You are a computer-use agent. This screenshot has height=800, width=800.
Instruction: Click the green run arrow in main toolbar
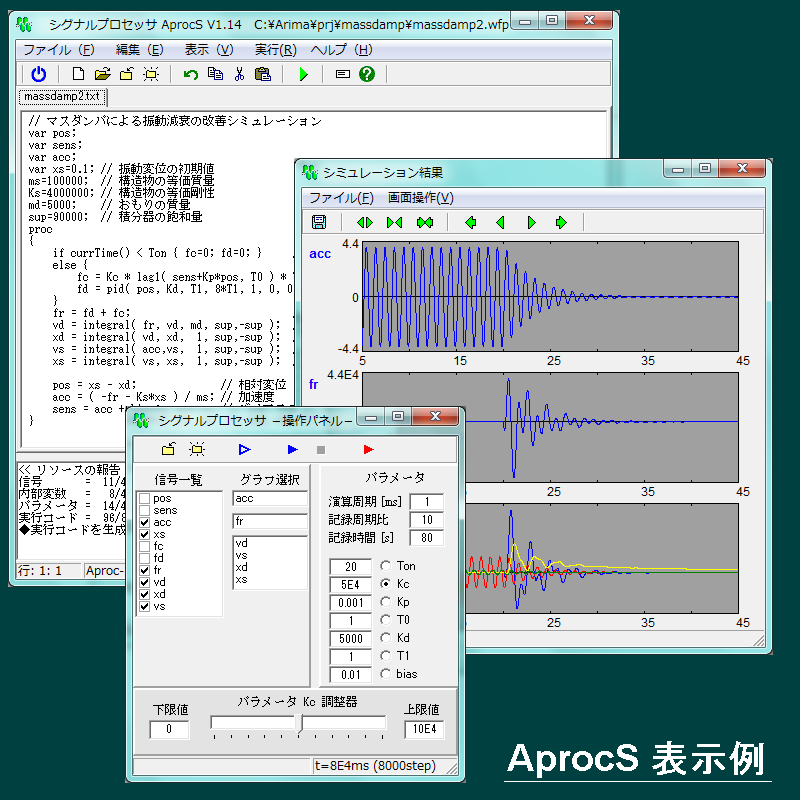pyautogui.click(x=304, y=73)
